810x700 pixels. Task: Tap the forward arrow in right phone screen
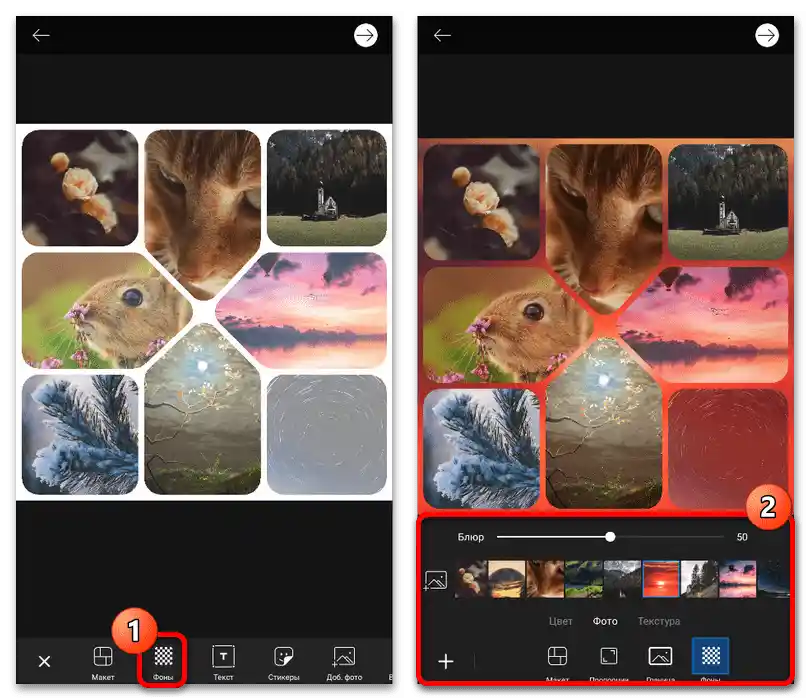[x=767, y=35]
